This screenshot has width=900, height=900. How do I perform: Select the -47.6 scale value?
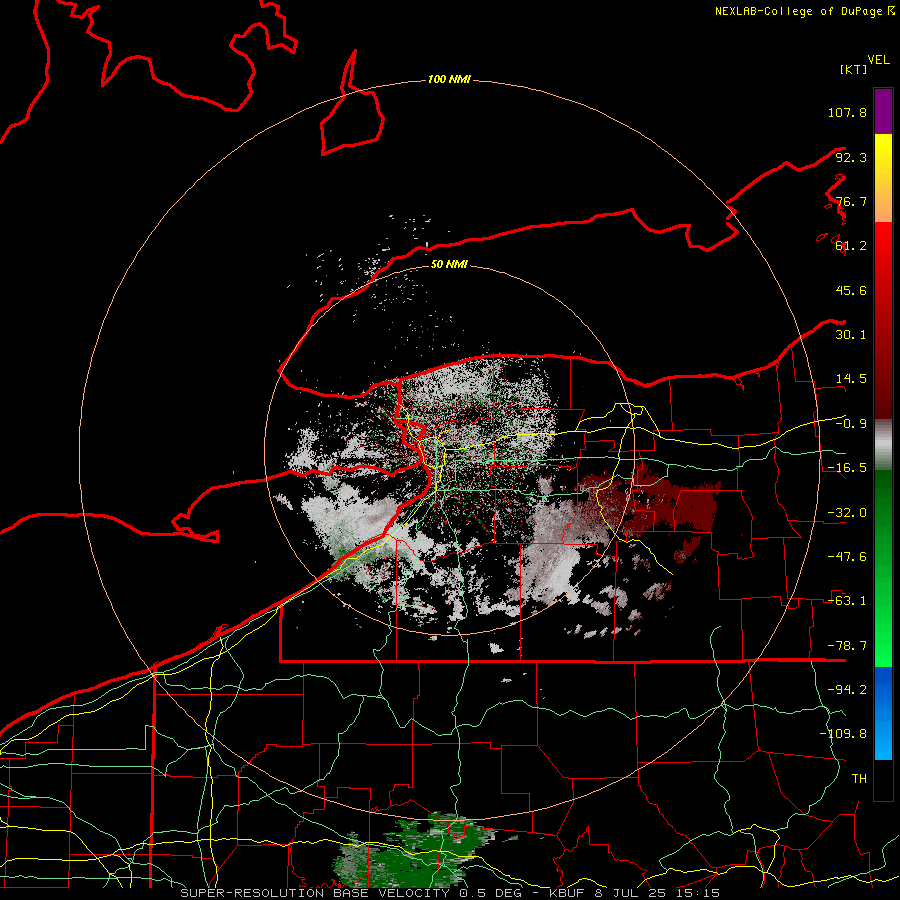coord(847,556)
